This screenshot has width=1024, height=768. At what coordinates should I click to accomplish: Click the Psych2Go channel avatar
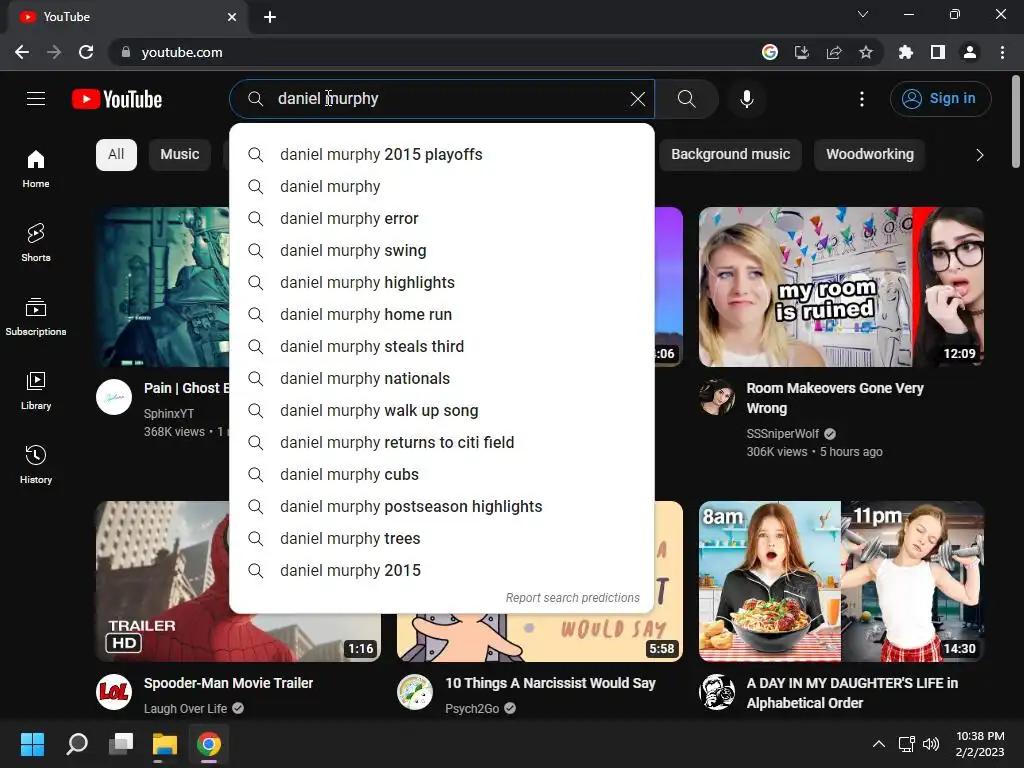(x=415, y=692)
